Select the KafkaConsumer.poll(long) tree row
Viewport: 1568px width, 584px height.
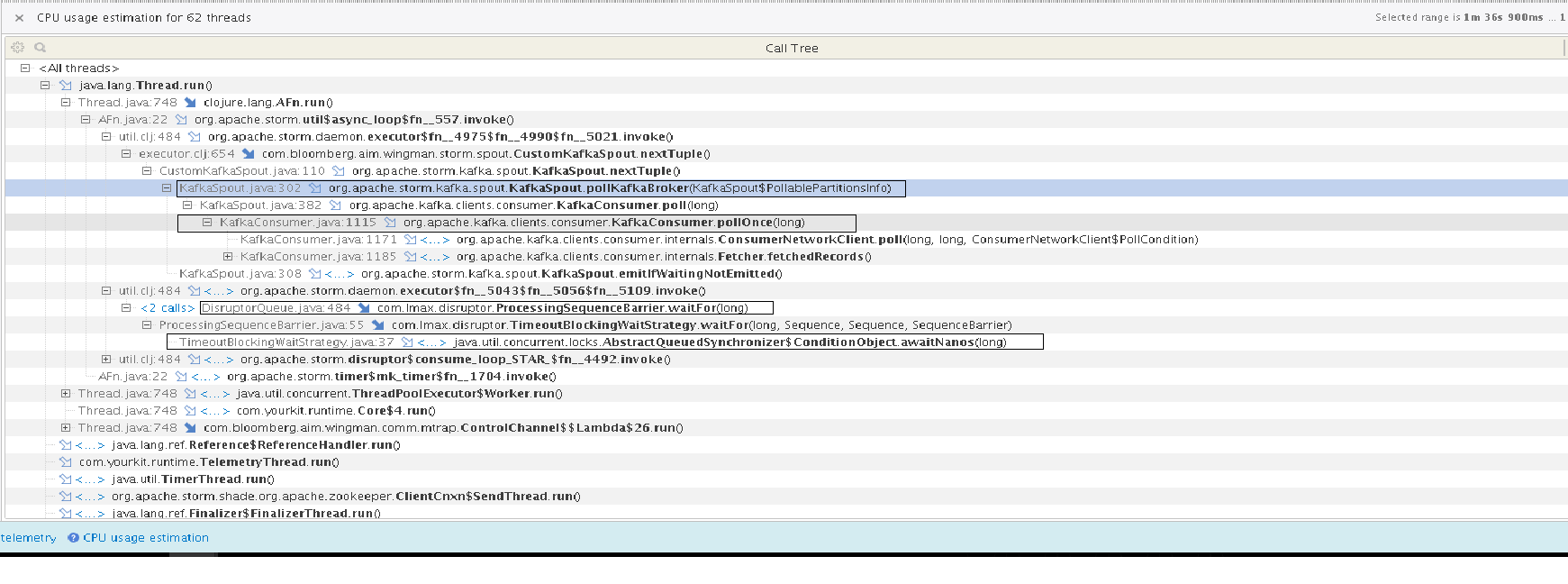tap(533, 205)
